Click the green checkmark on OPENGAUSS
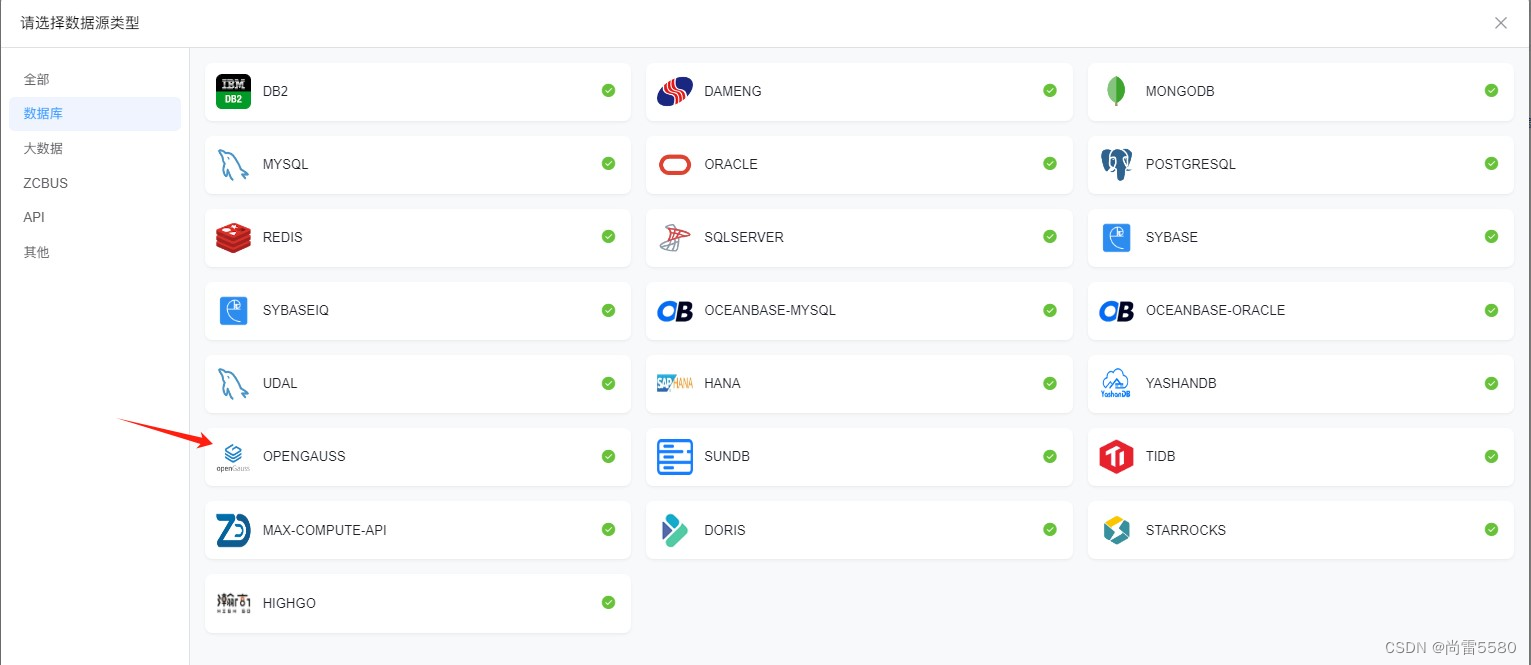1531x665 pixels. 608,456
